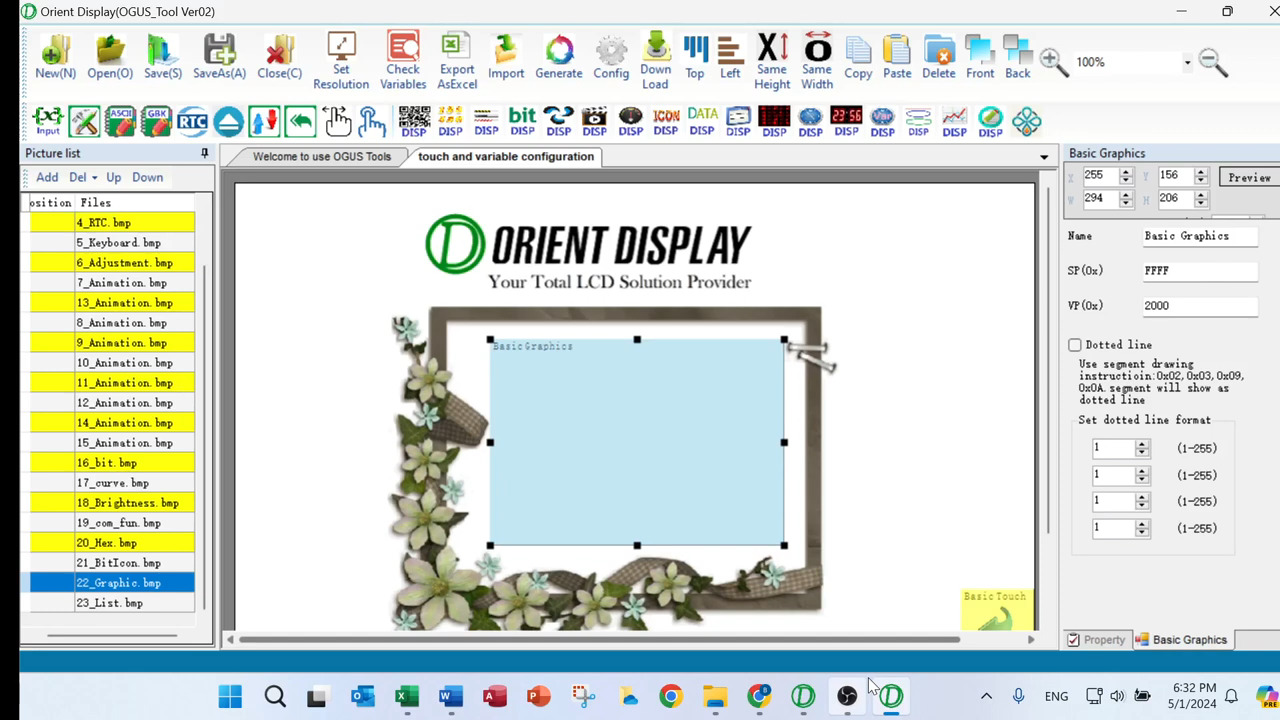Click the VP(0x) field 2000
The height and width of the screenshot is (720, 1280).
click(x=1199, y=306)
